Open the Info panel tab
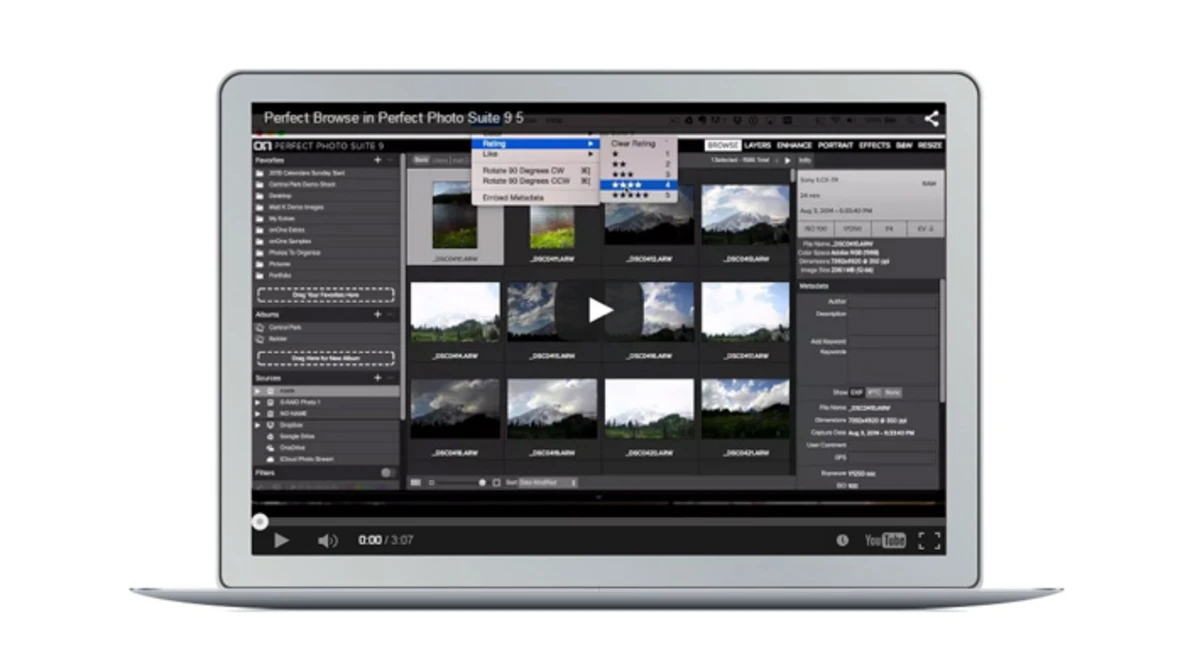1185x670 pixels. click(x=805, y=160)
